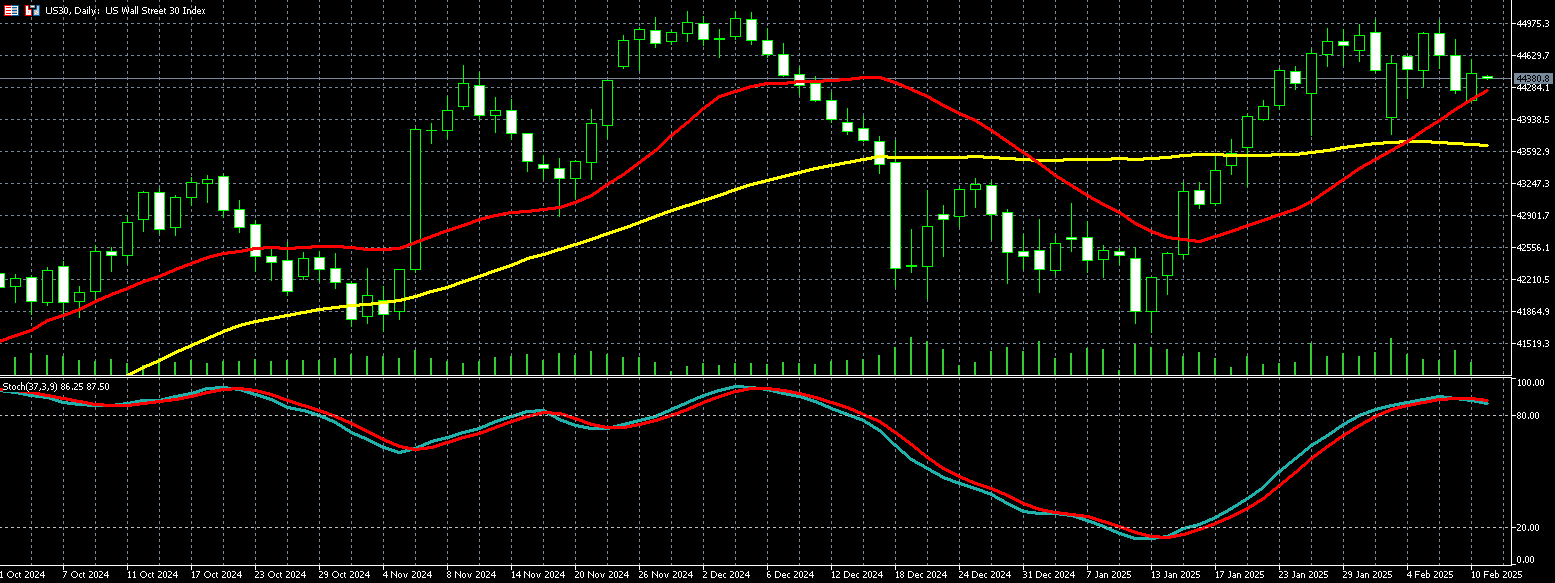
Task: Click the 44975.3 price scale label
Action: [1532, 23]
